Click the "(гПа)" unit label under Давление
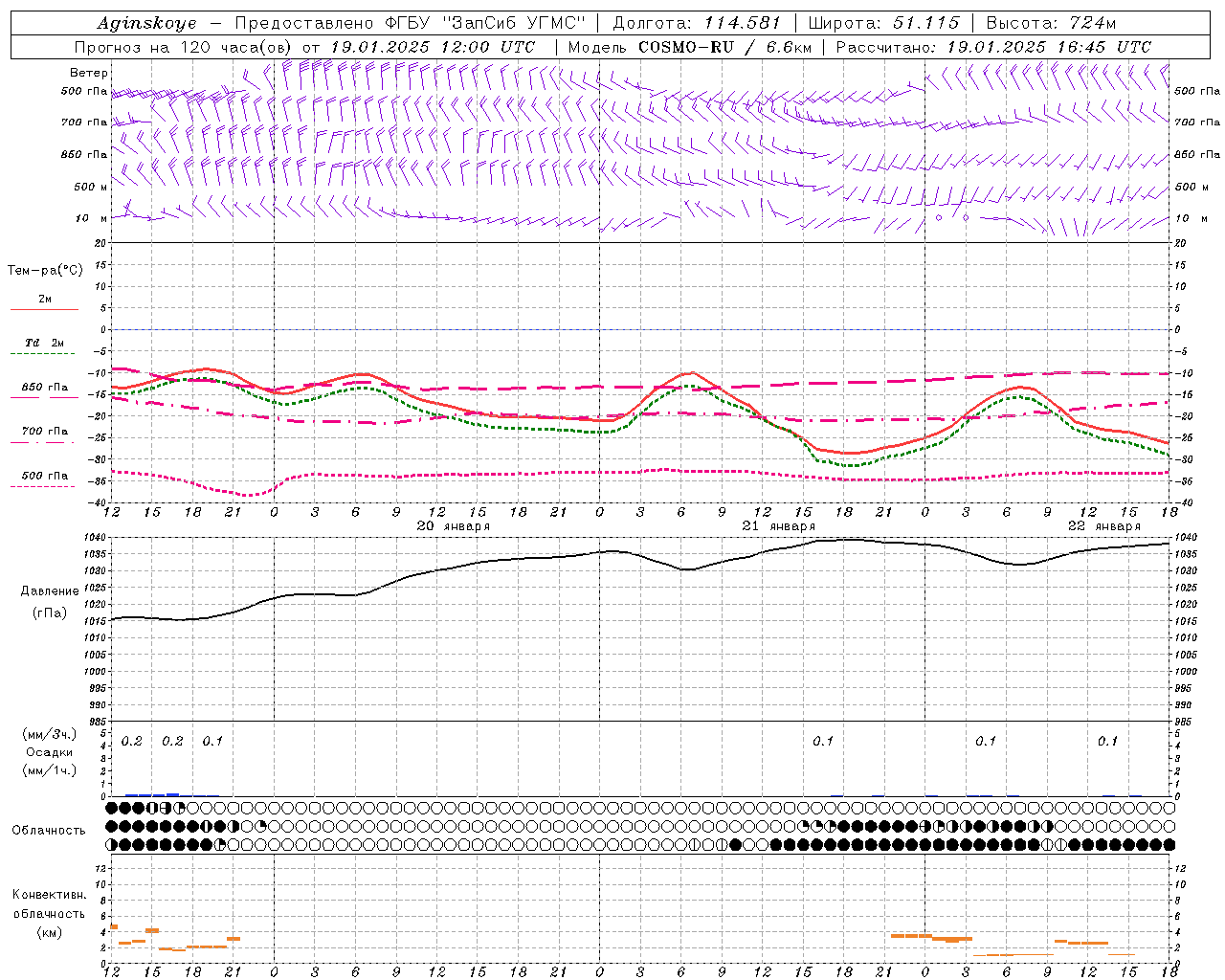 pos(49,612)
